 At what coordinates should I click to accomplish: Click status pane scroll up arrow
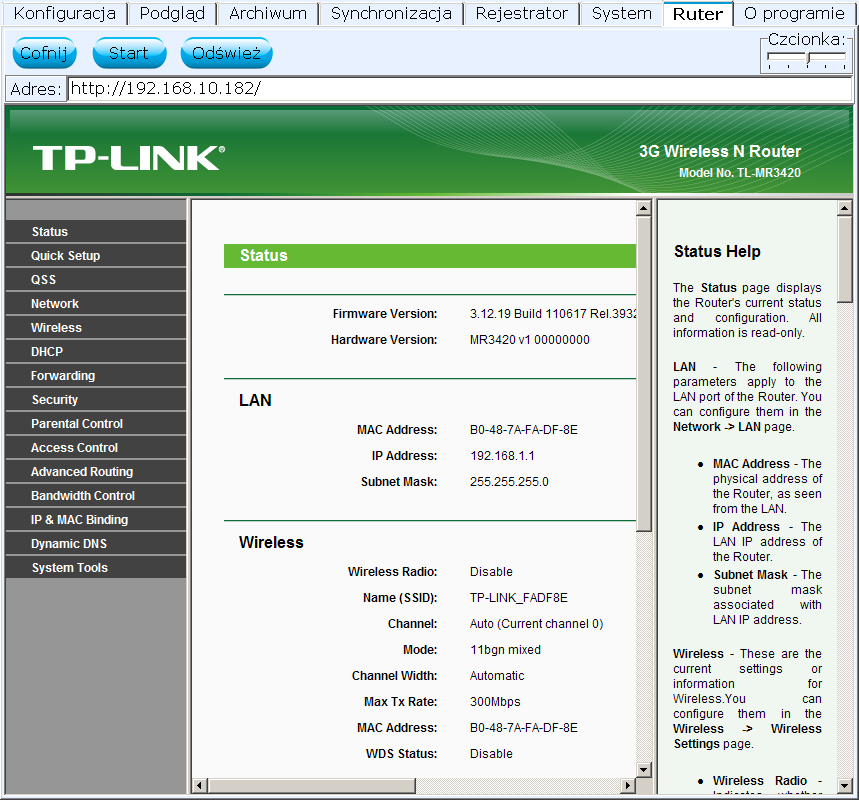pos(644,208)
